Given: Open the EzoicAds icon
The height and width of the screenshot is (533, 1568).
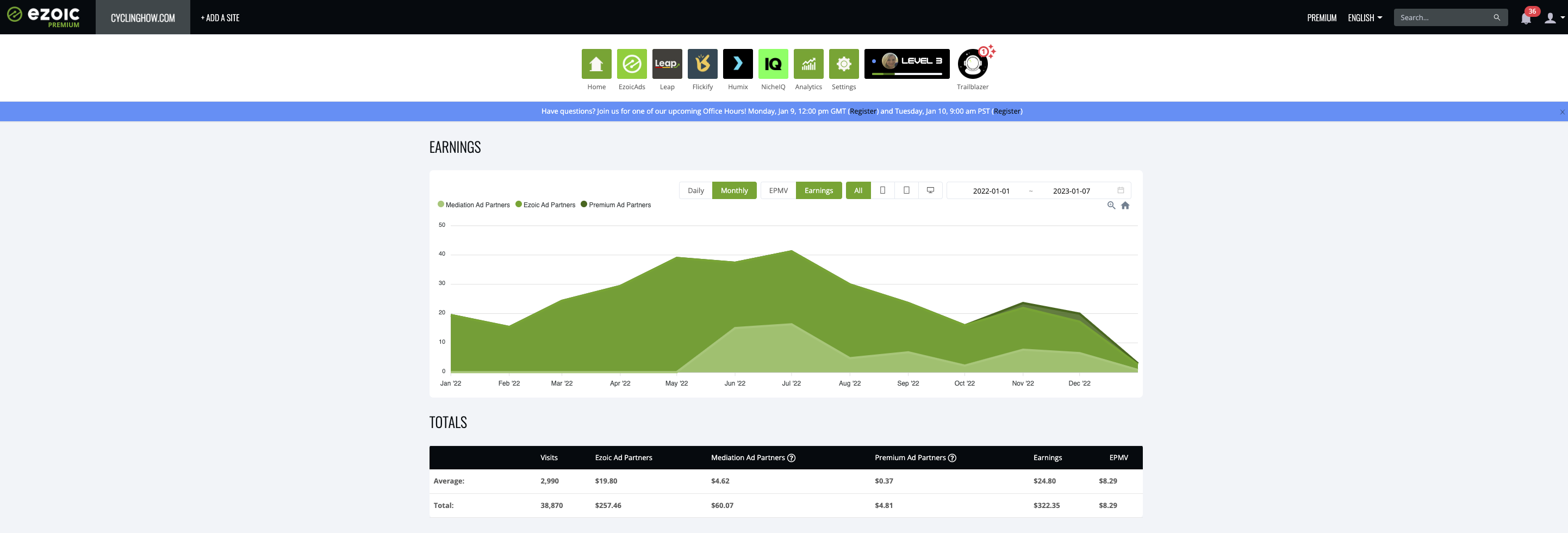Looking at the screenshot, I should [x=631, y=64].
